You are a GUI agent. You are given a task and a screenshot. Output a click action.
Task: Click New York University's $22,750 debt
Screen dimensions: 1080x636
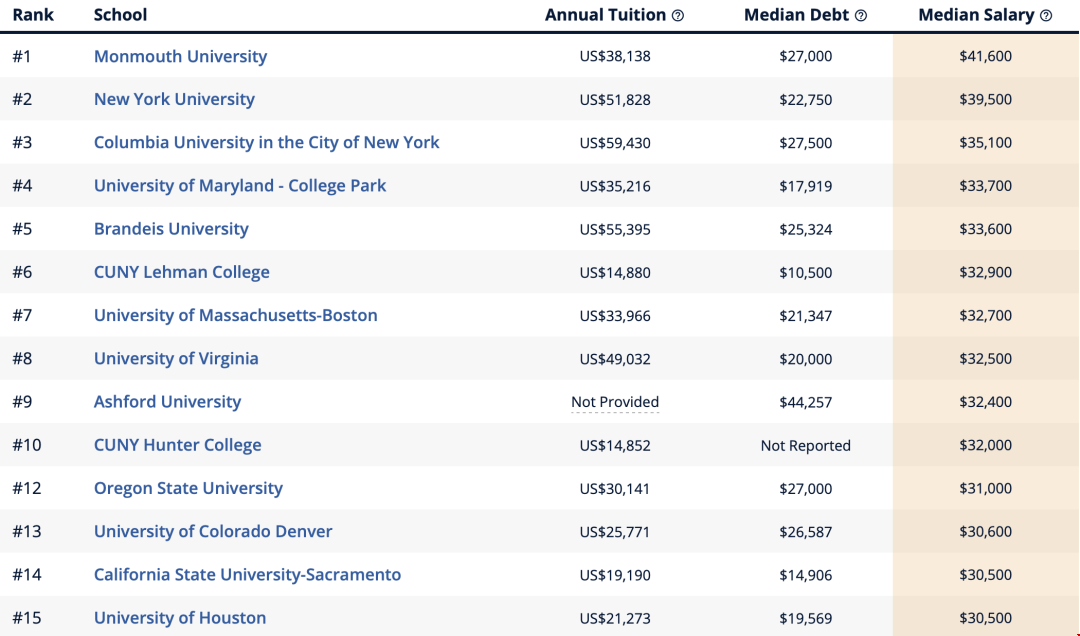point(806,100)
